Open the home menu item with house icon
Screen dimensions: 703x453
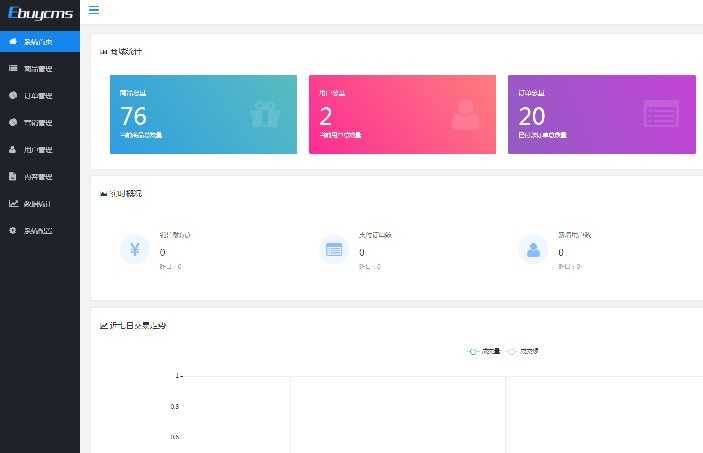coord(40,42)
